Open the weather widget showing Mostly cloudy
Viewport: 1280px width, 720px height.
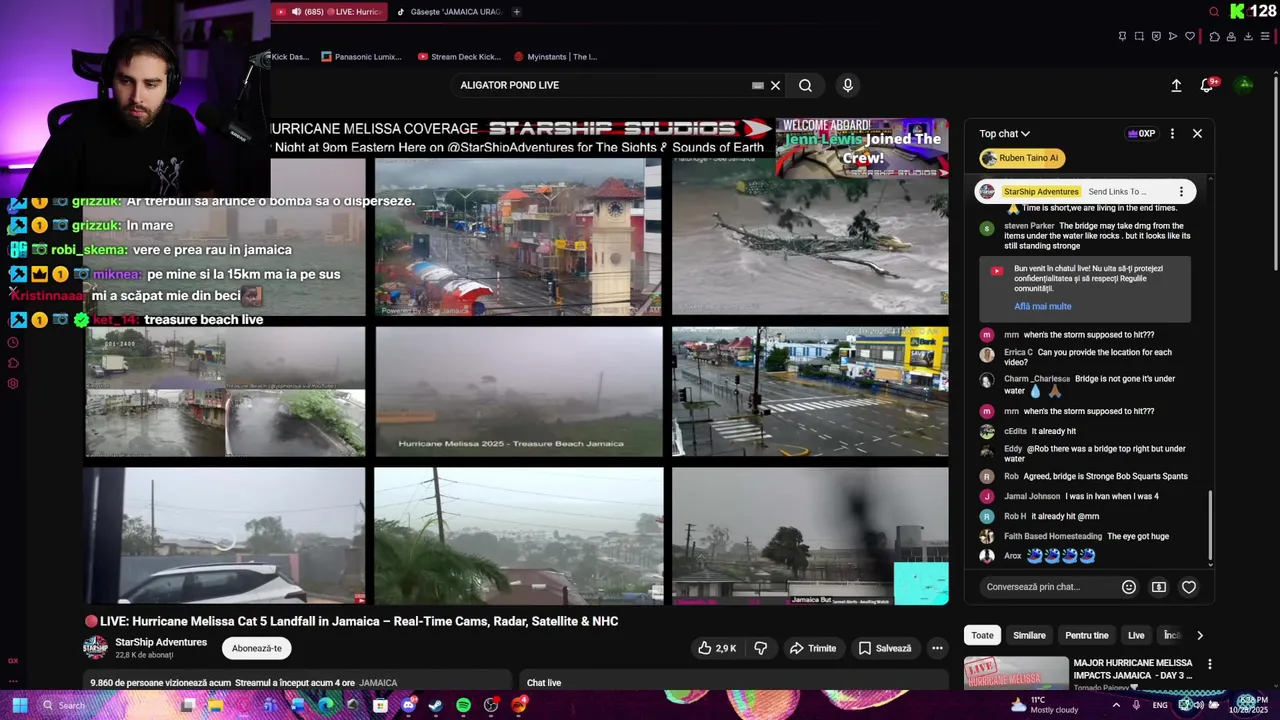[1045, 705]
